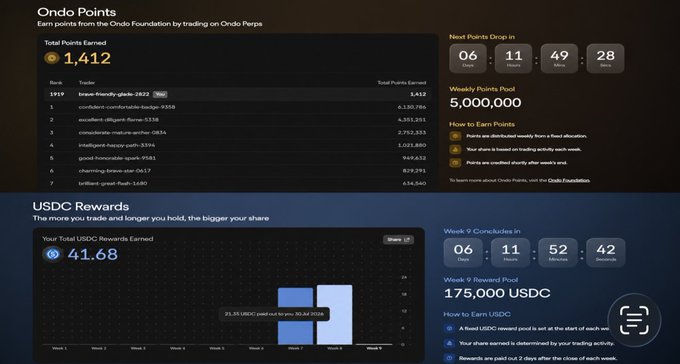Click the 49 Mins countdown tile
This screenshot has height=364, width=680.
559,58
